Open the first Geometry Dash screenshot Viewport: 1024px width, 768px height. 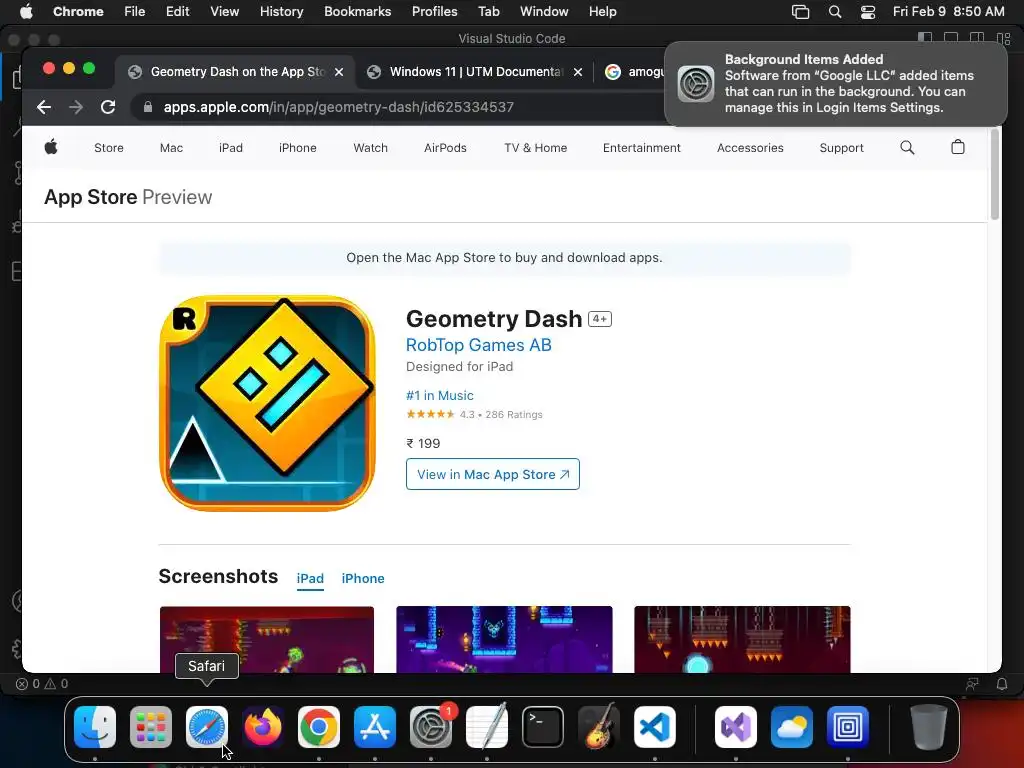[x=267, y=639]
